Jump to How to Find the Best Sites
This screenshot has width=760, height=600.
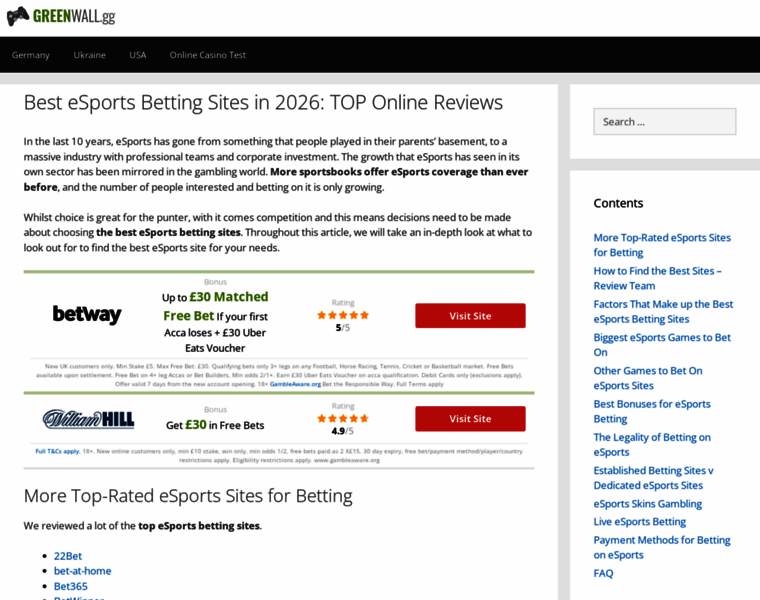pyautogui.click(x=658, y=278)
